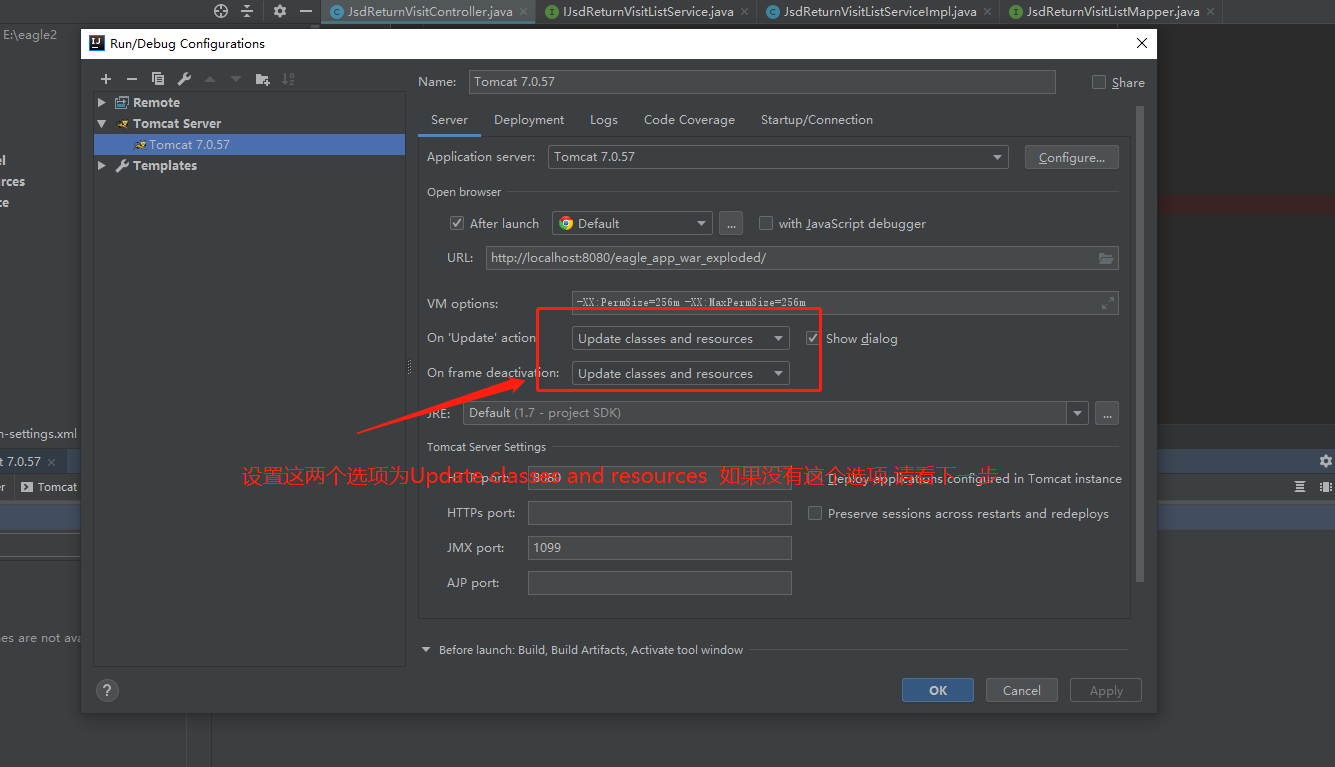
Task: Enable the with JavaScript debugger option
Action: pyautogui.click(x=765, y=223)
